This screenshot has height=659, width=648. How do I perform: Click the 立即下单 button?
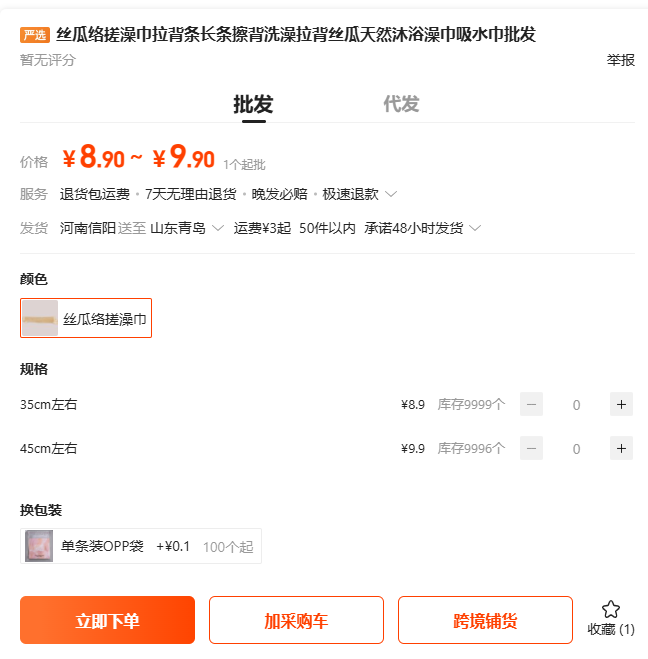107,621
